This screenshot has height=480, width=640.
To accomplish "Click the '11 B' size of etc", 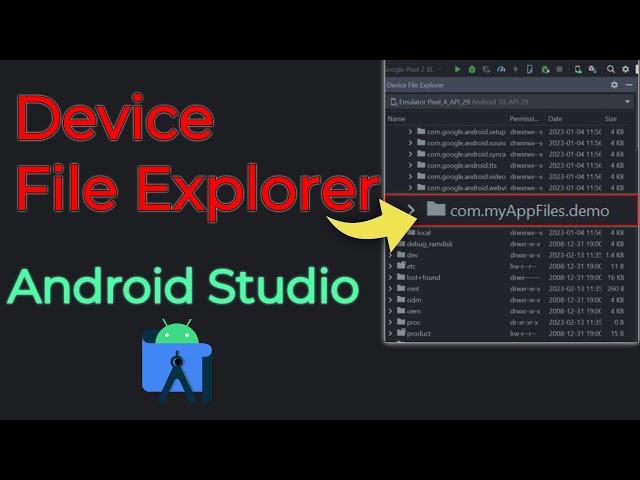I will tap(617, 266).
